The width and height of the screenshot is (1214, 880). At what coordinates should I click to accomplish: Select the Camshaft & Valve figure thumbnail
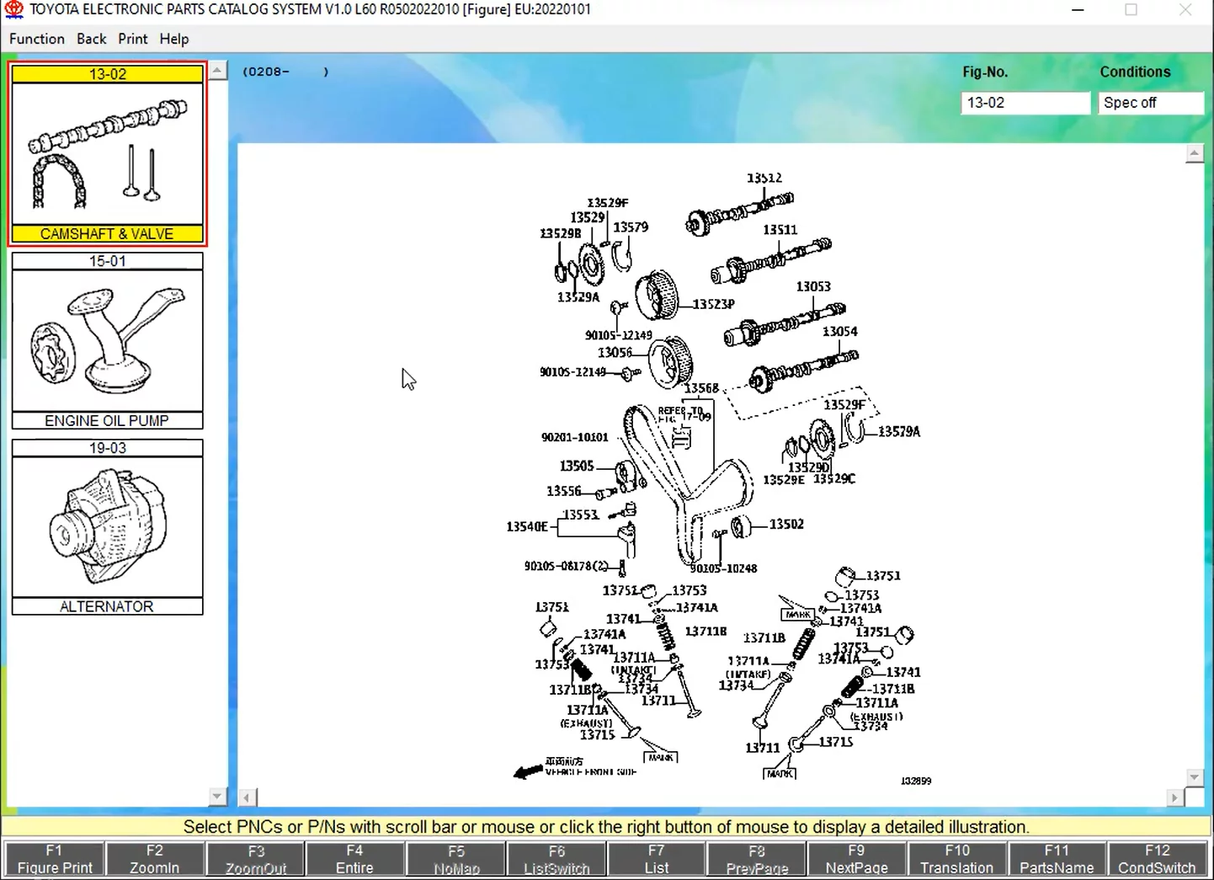click(107, 154)
